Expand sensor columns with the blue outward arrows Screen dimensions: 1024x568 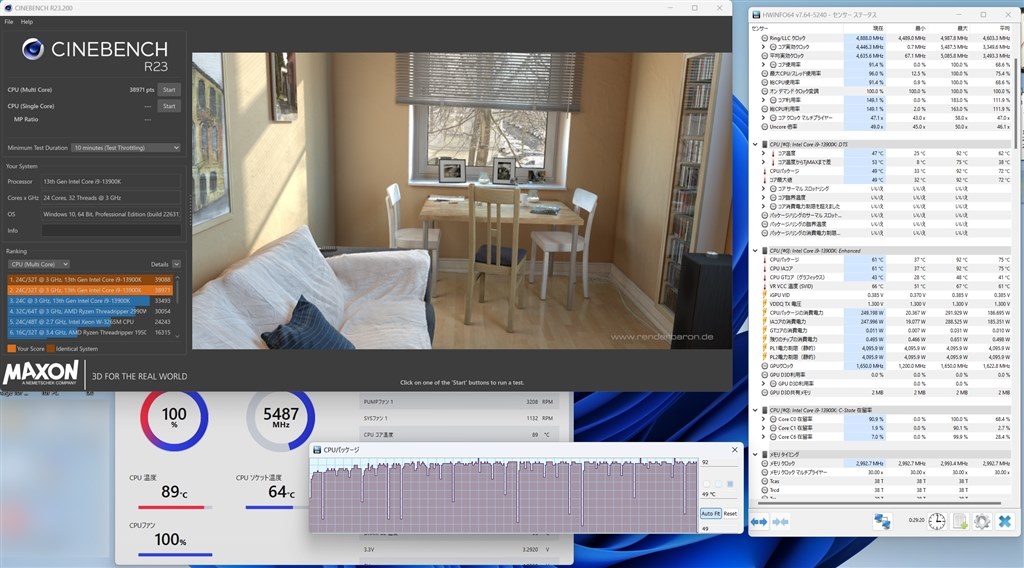pyautogui.click(x=759, y=522)
